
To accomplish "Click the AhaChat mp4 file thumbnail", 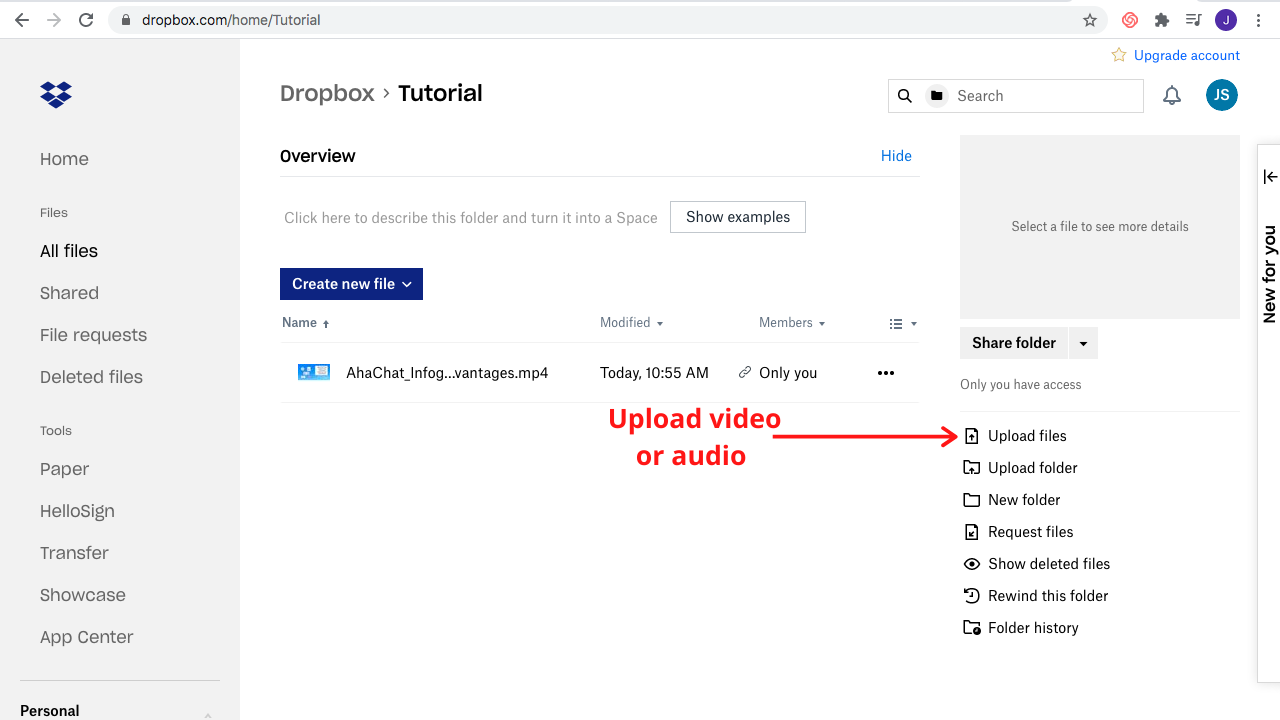I will pos(314,372).
